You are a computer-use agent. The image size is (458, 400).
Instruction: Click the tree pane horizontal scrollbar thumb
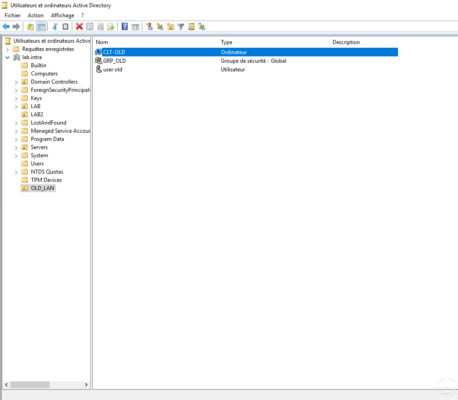click(x=30, y=385)
